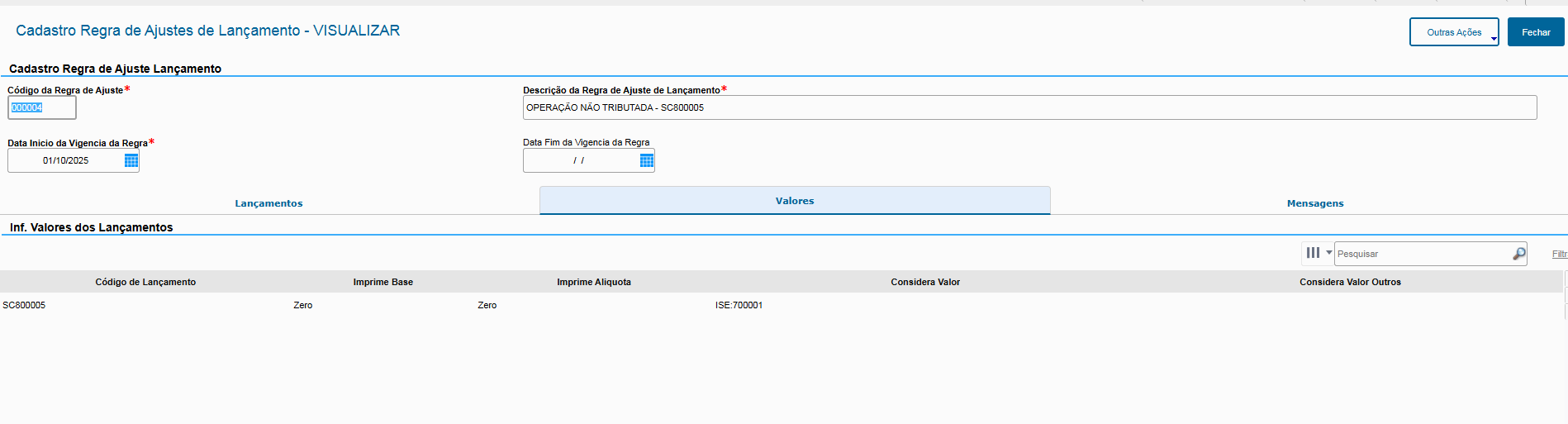Click the Imprime Base column header
1568x424 pixels.
coord(382,282)
